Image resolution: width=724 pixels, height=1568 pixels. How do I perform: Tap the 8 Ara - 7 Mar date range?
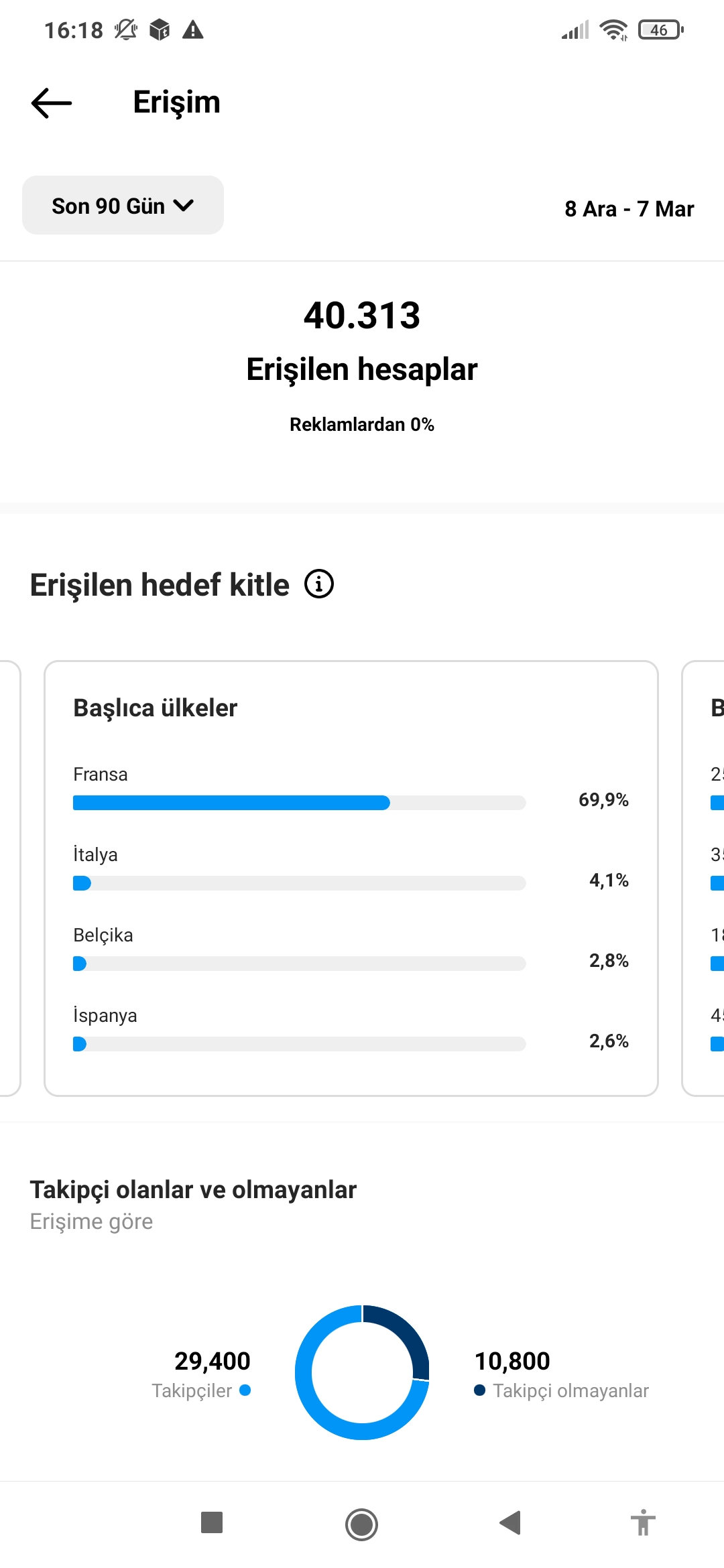[x=629, y=209]
